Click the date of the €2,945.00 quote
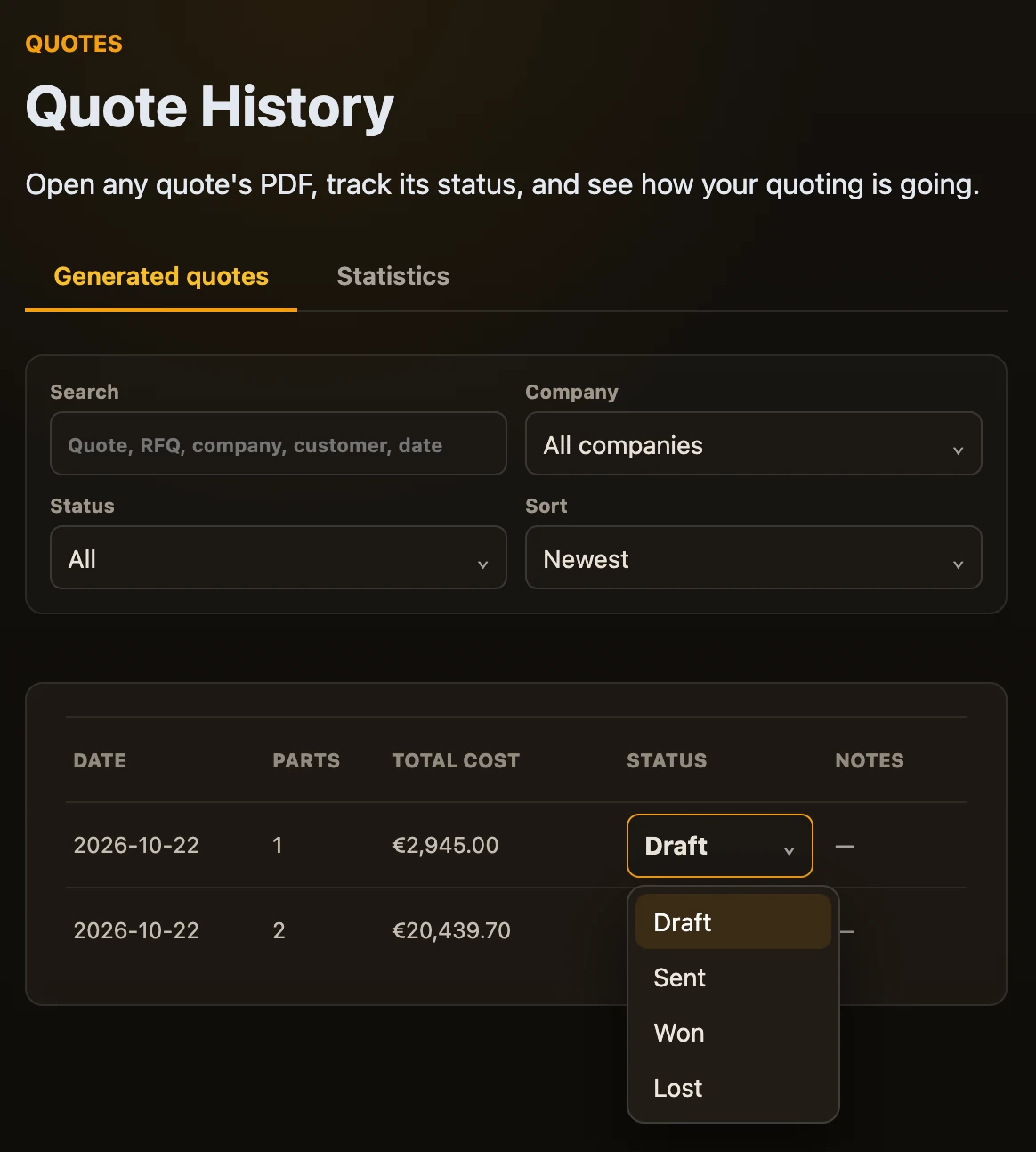The width and height of the screenshot is (1036, 1152). (136, 845)
